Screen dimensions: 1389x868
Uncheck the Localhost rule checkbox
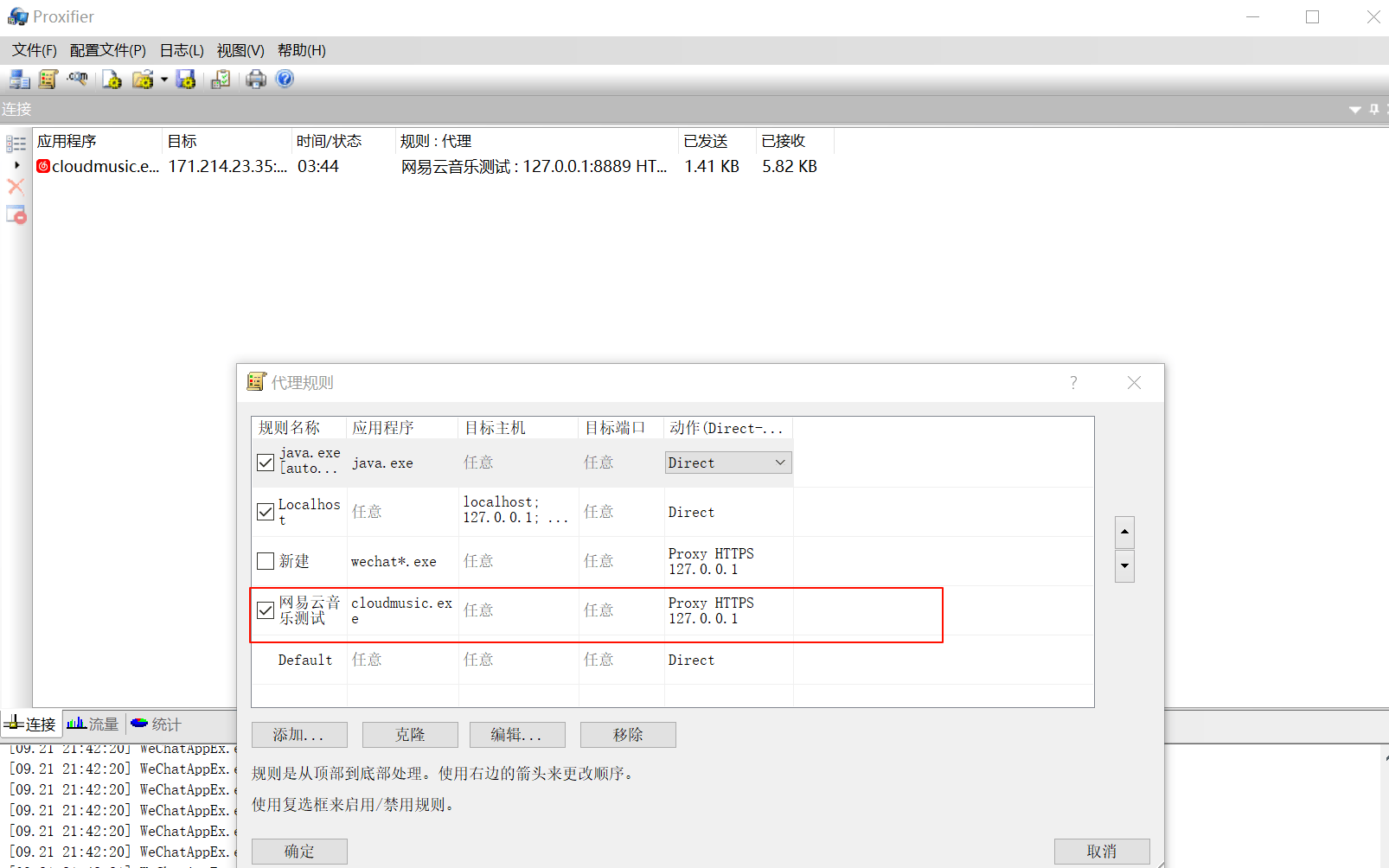(266, 512)
